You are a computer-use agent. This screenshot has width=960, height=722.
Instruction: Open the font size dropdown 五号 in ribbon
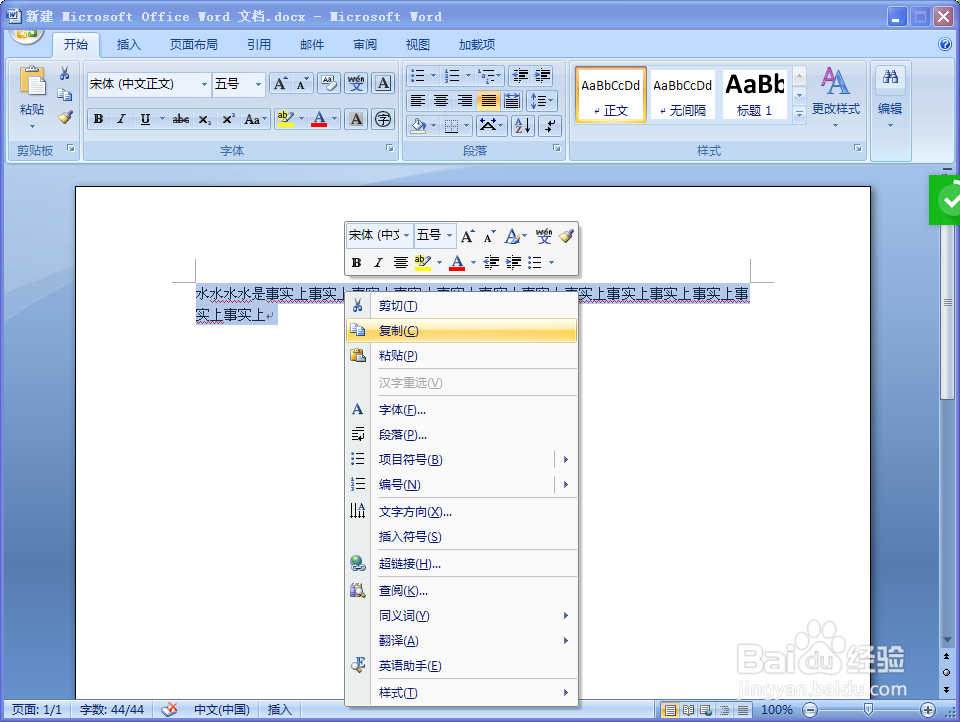point(258,84)
